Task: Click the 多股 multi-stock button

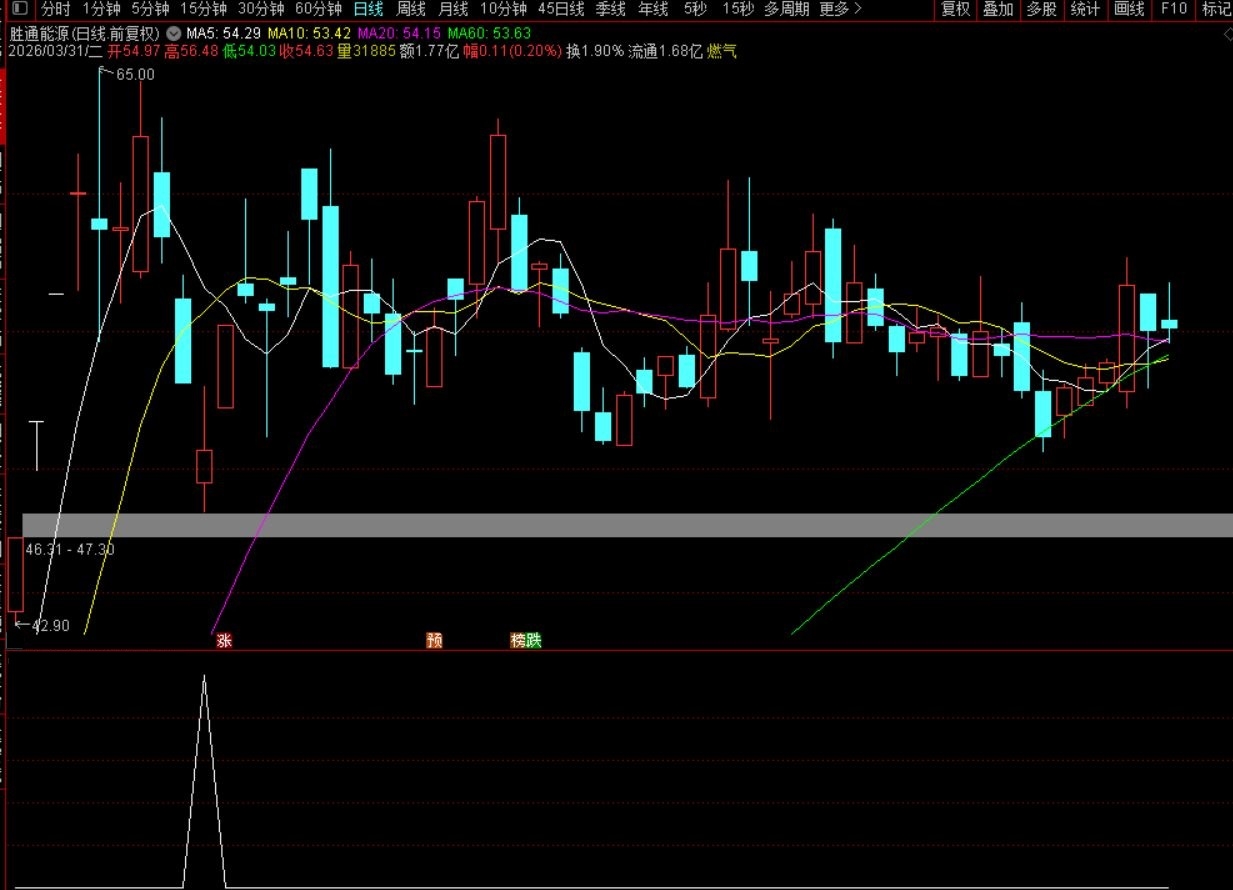Action: pos(1041,10)
